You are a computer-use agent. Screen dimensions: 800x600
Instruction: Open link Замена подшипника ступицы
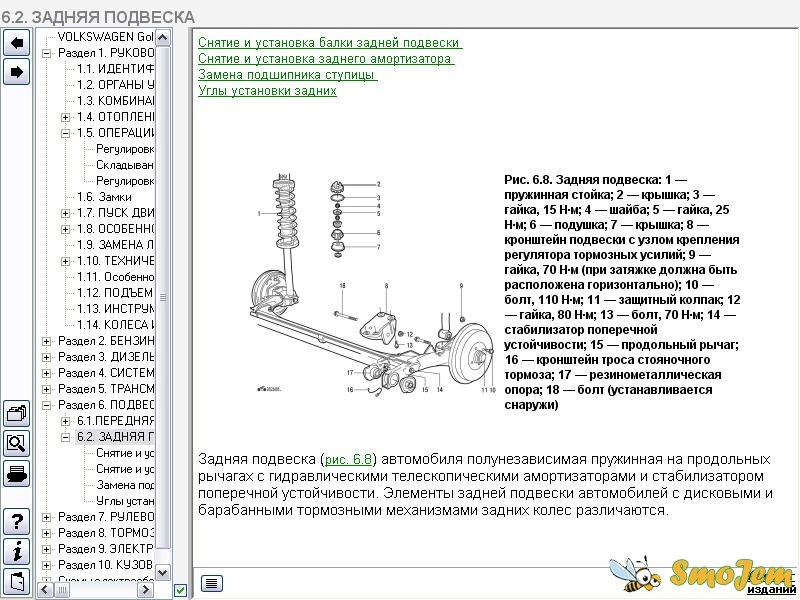[x=287, y=74]
